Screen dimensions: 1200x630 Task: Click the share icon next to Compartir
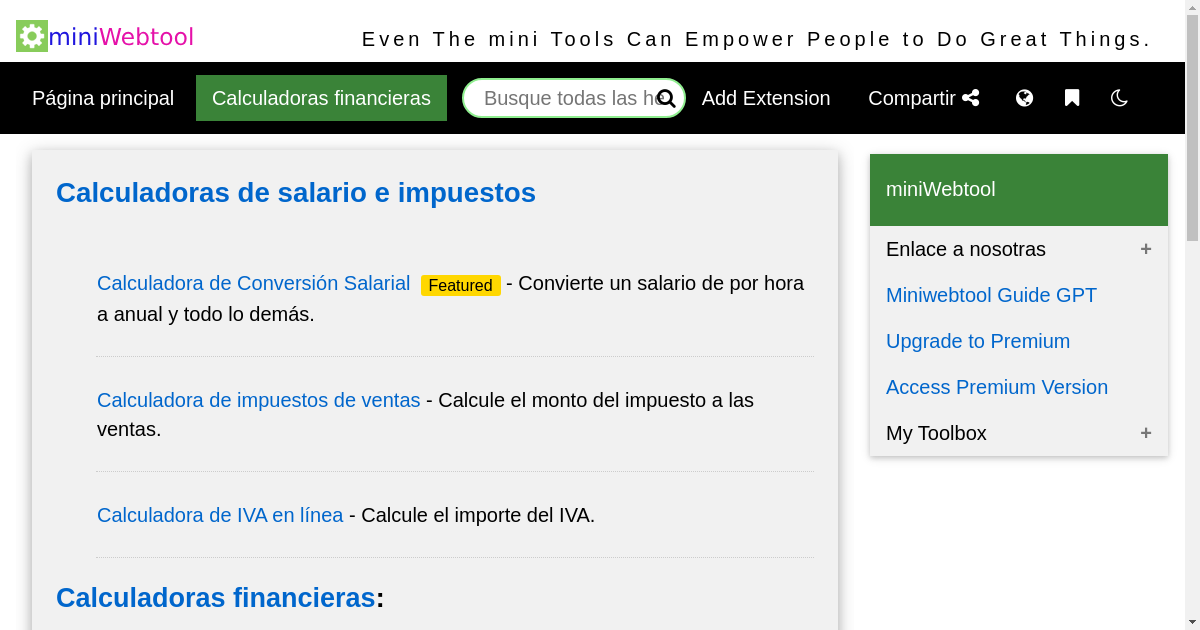(x=971, y=97)
